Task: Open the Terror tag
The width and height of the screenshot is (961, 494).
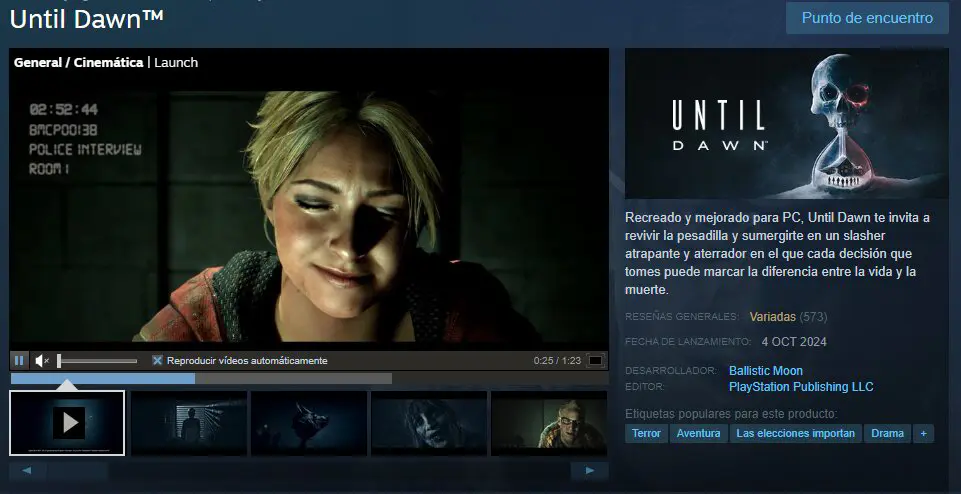Action: (x=646, y=433)
